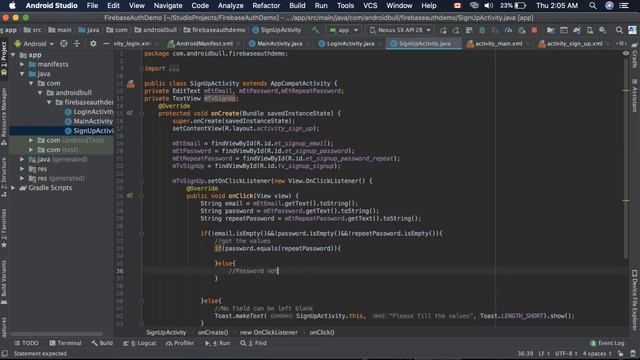Click firebaseauthdemo in the navigation bar
Viewport: 640px width, 360px height.
click(x=214, y=30)
